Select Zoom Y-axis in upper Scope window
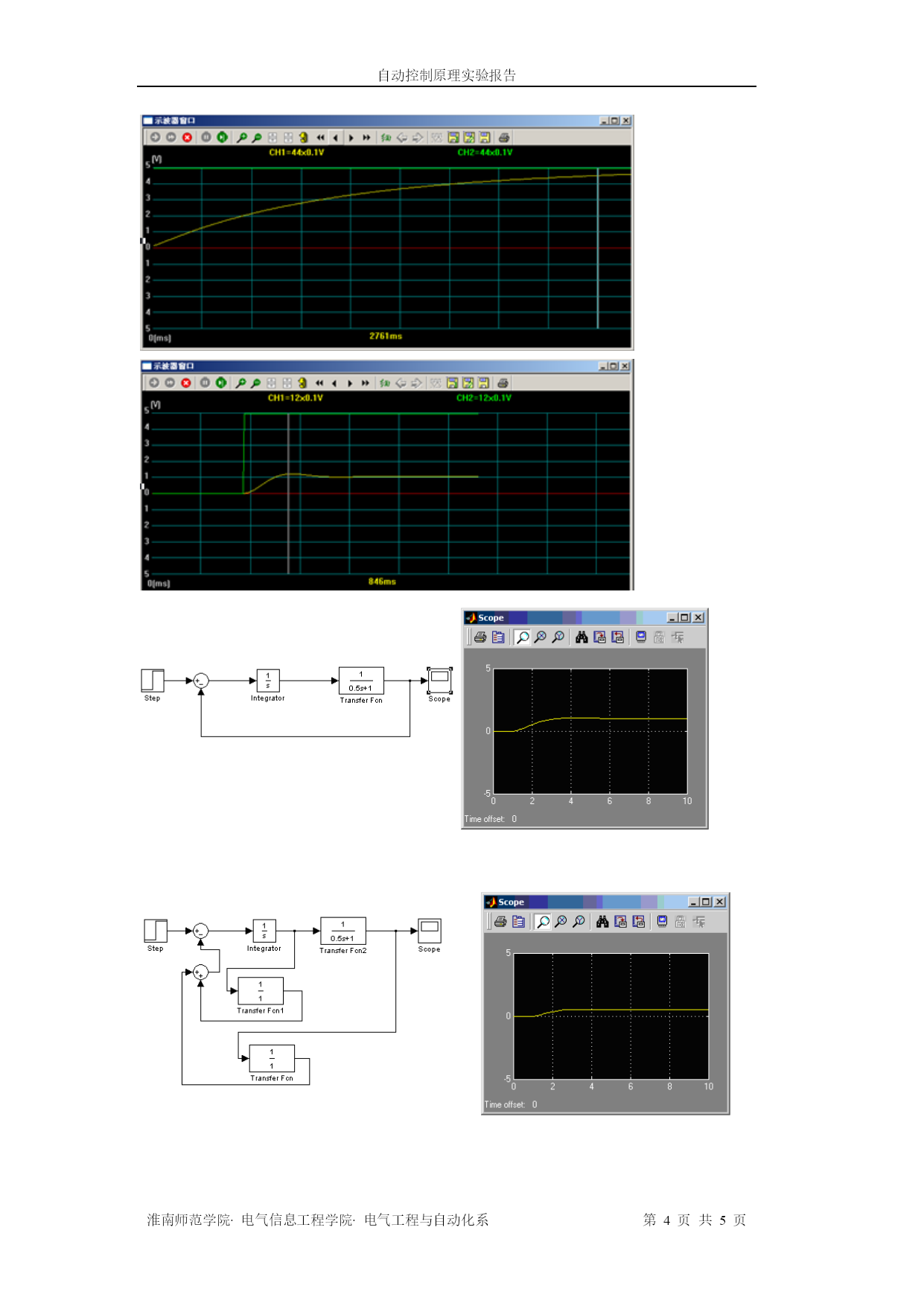The height and width of the screenshot is (1306, 924). [x=558, y=637]
